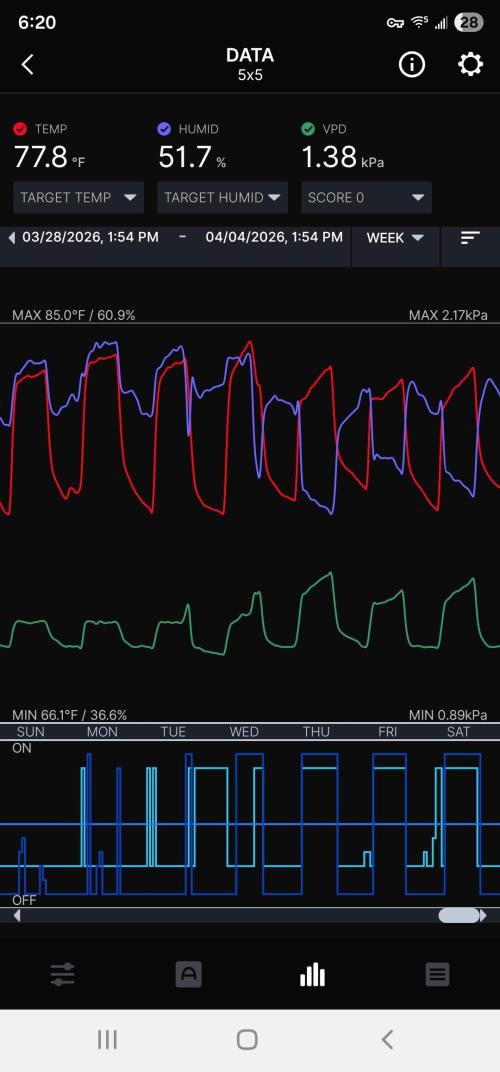Click the left arrow on the chart scrollbar
Image resolution: width=500 pixels, height=1072 pixels.
[16, 915]
